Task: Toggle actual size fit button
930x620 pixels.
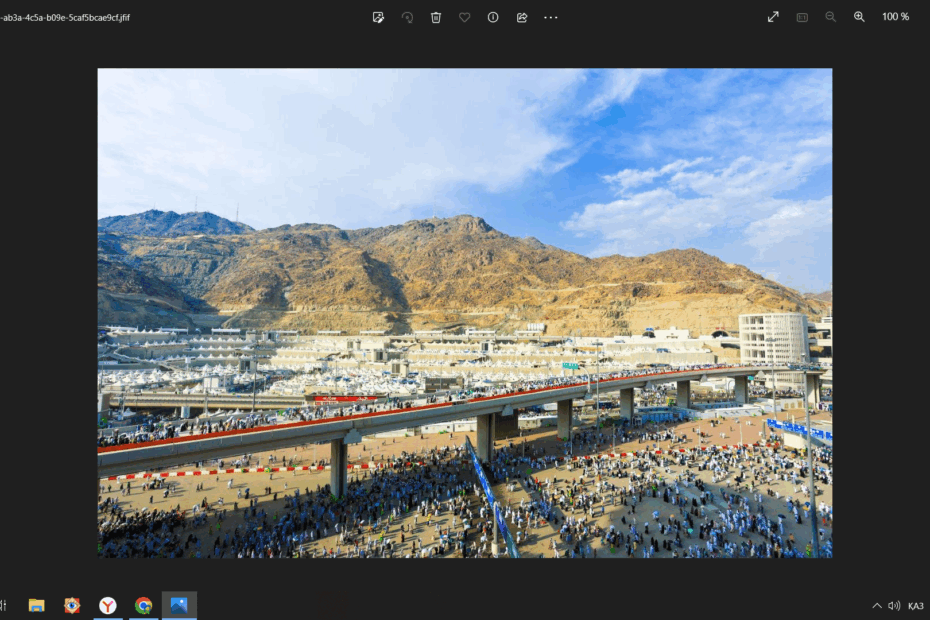Action: [802, 17]
